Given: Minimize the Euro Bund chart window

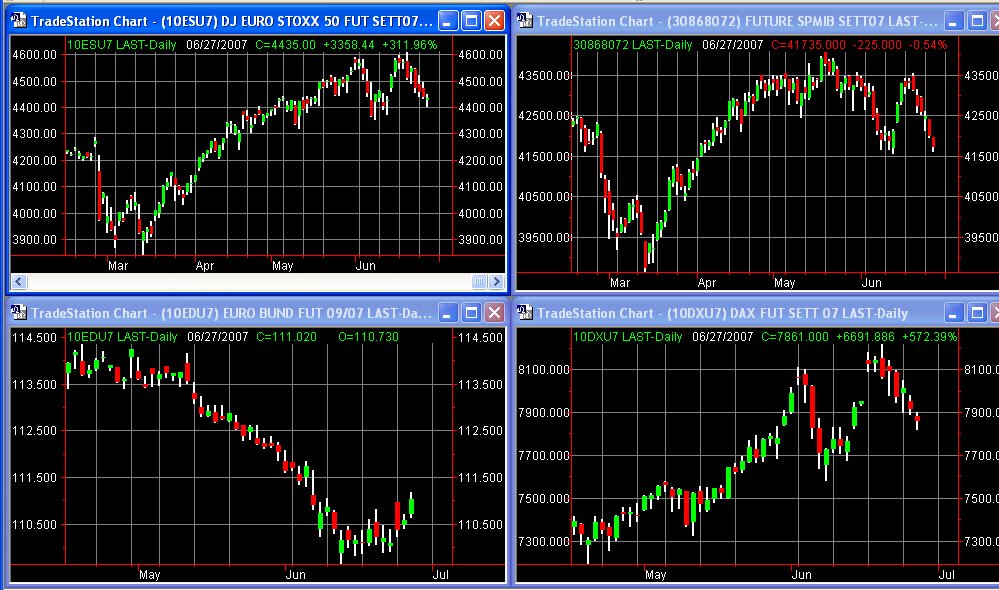Looking at the screenshot, I should 449,313.
